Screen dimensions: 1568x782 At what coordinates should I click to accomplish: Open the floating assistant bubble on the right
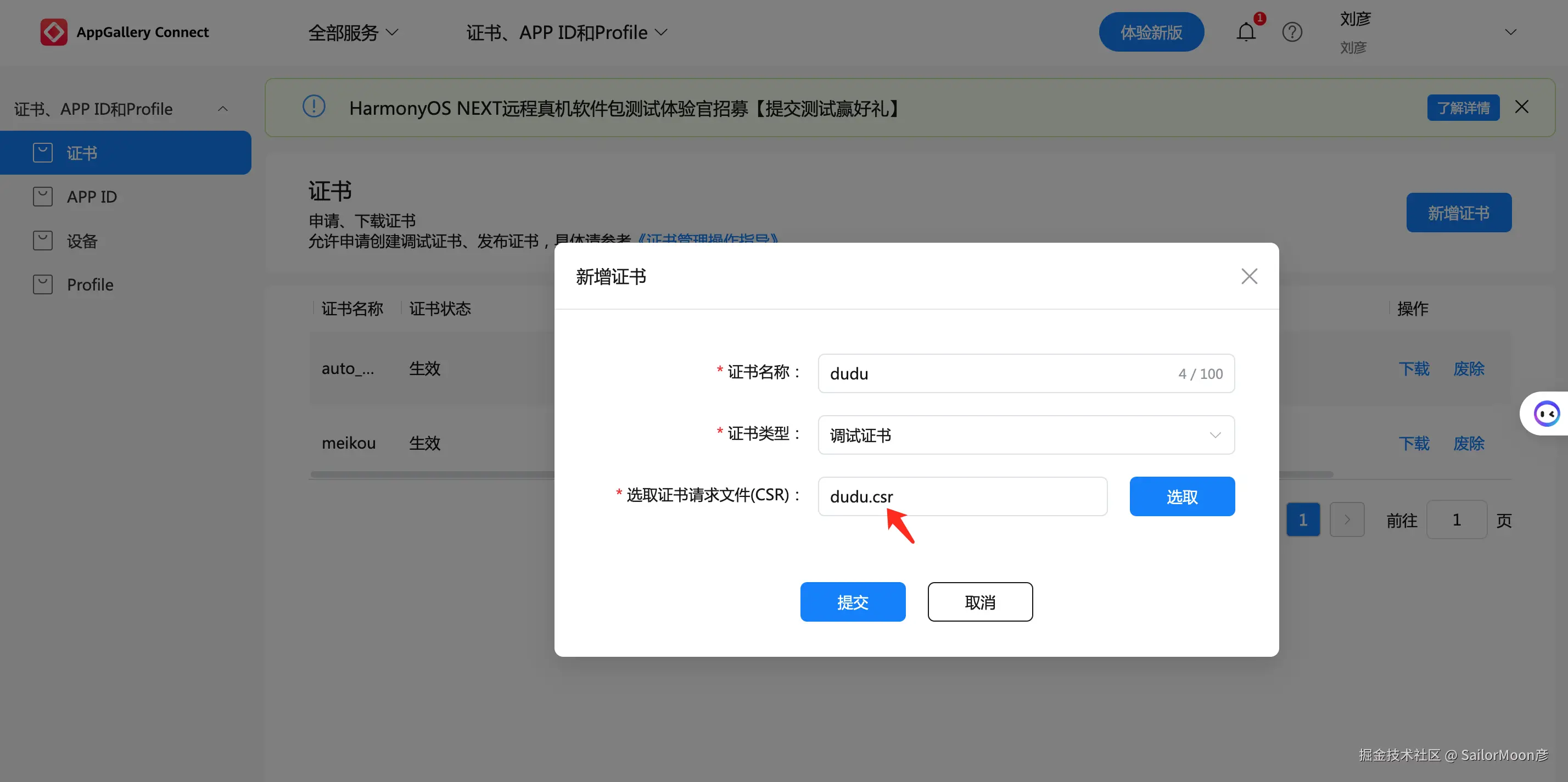(1547, 413)
